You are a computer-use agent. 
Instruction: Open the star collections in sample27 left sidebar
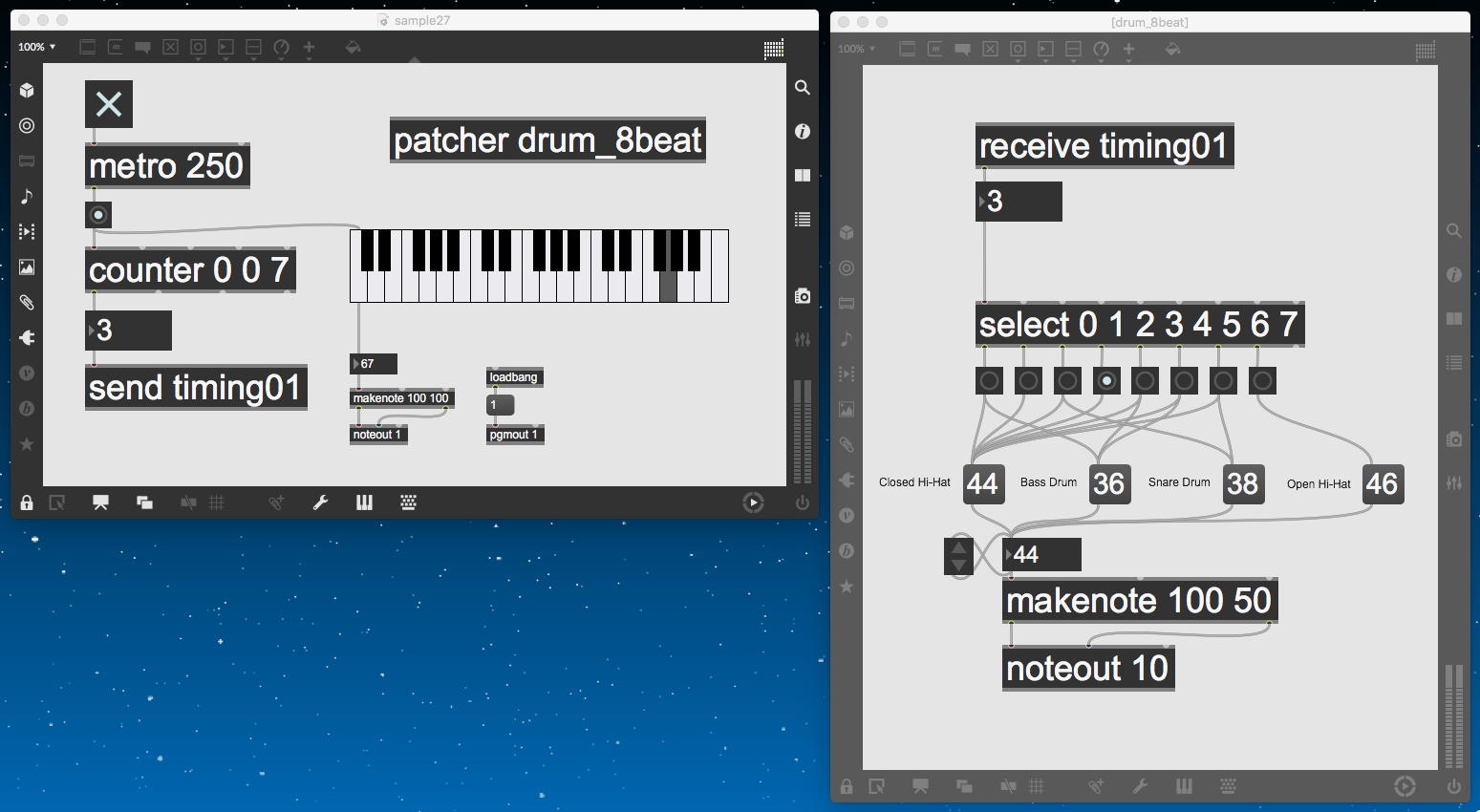(27, 444)
